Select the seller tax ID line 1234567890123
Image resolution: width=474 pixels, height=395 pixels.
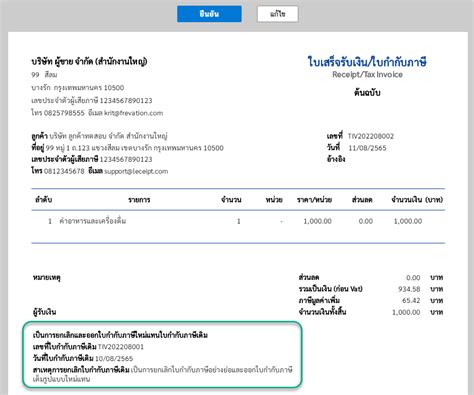[x=92, y=101]
